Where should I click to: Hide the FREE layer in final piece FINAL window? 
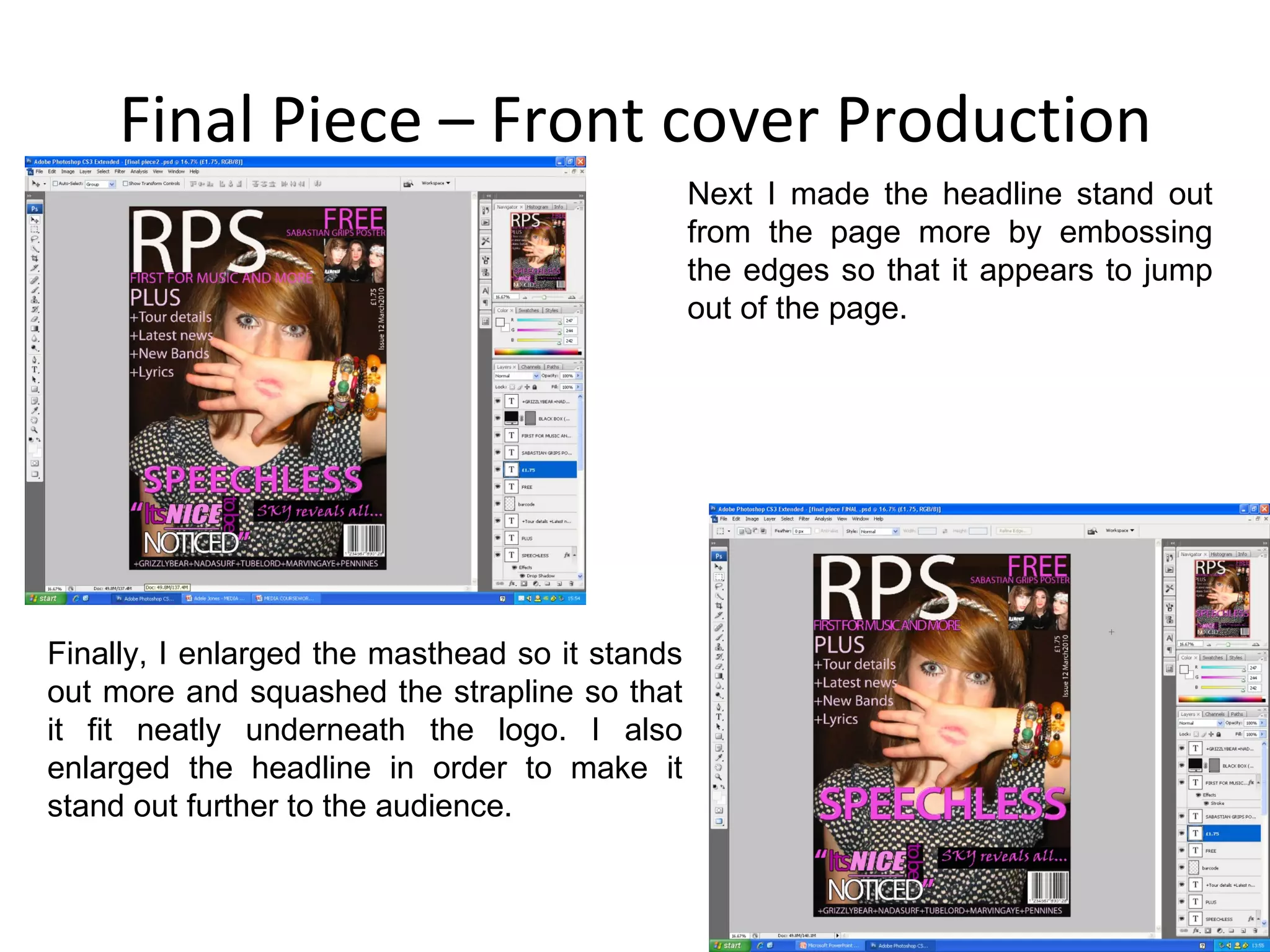pos(1182,850)
